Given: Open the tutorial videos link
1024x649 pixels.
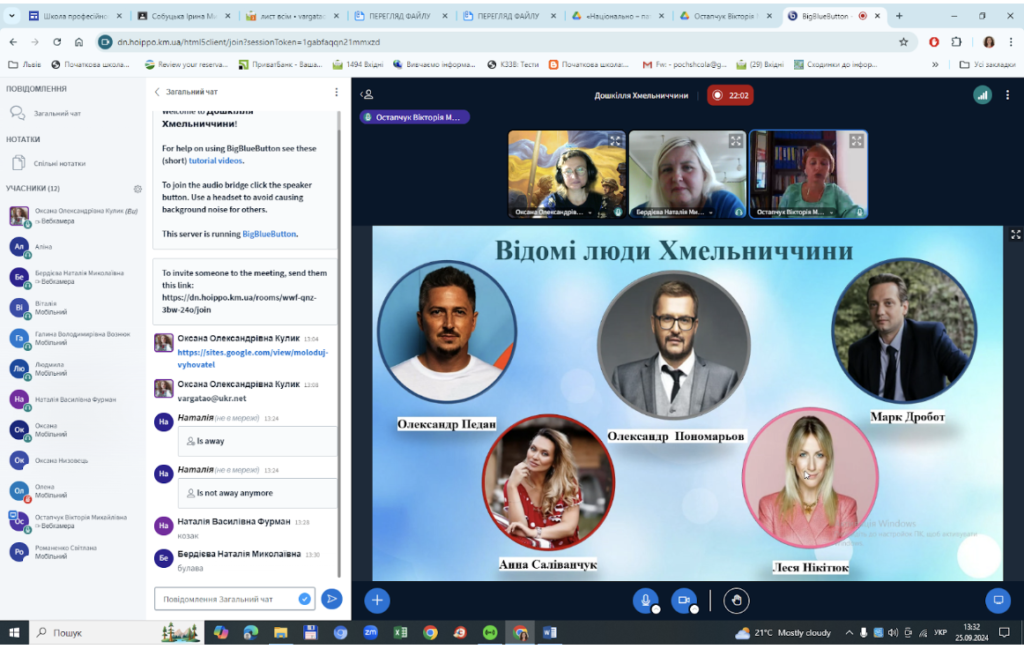Looking at the screenshot, I should tap(216, 161).
